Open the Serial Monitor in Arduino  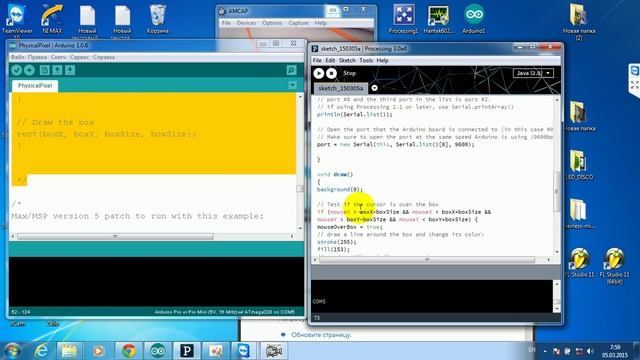click(291, 70)
